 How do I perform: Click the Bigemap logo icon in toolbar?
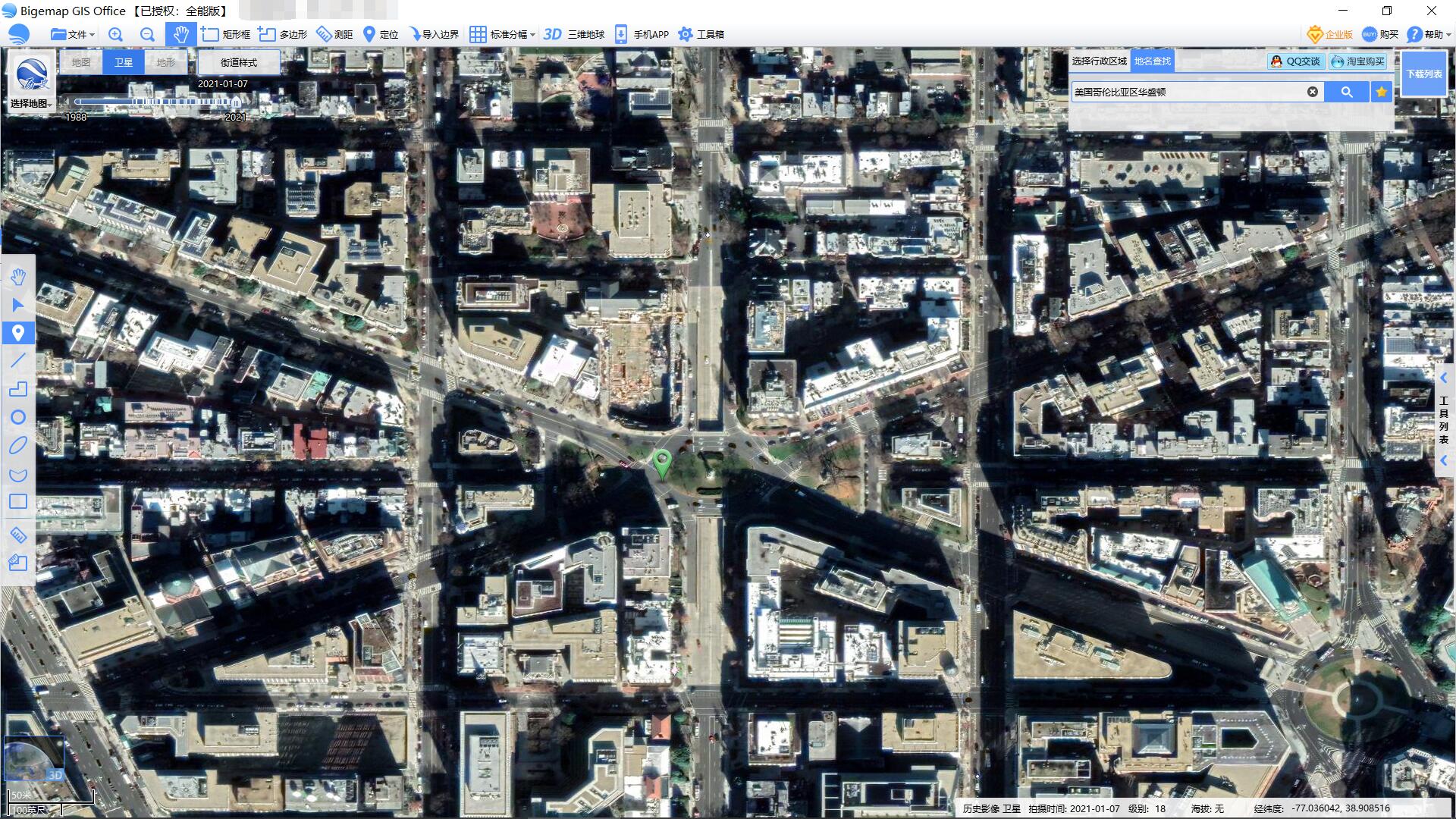19,34
